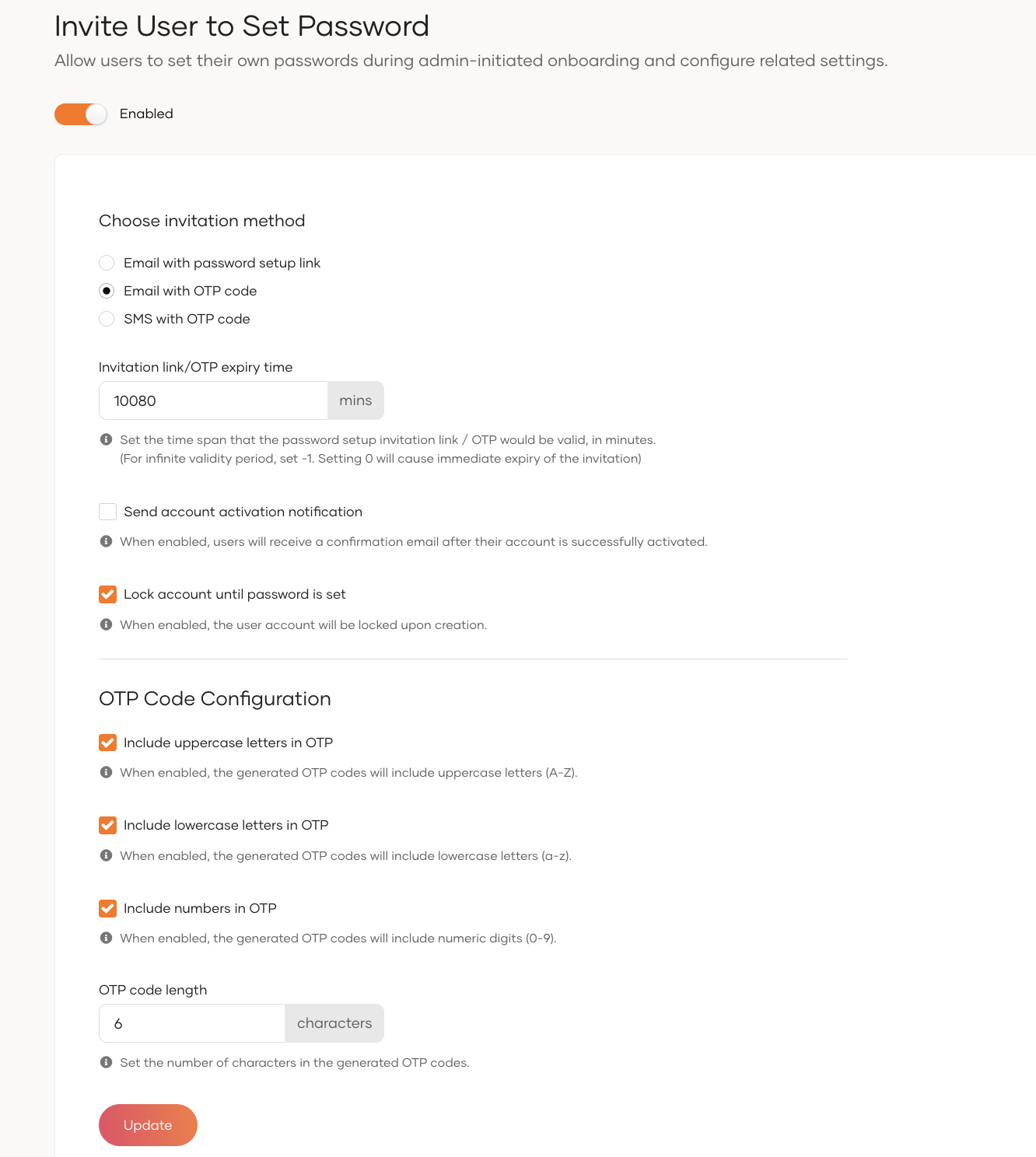Enable Send account activation notification

click(x=107, y=512)
